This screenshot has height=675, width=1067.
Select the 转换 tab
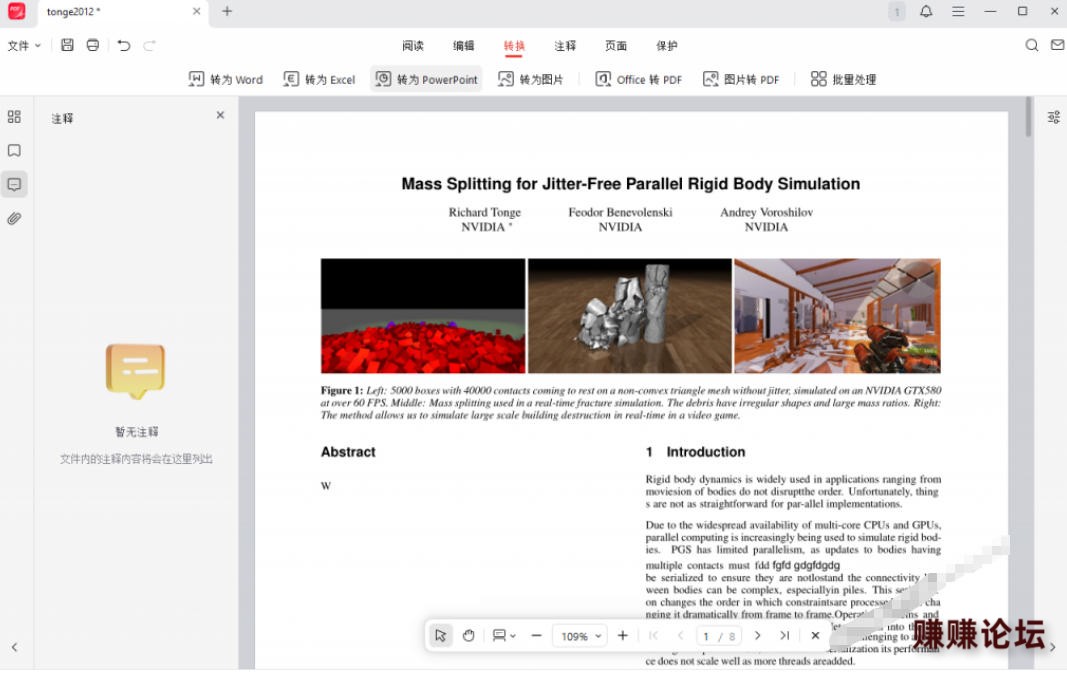514,46
